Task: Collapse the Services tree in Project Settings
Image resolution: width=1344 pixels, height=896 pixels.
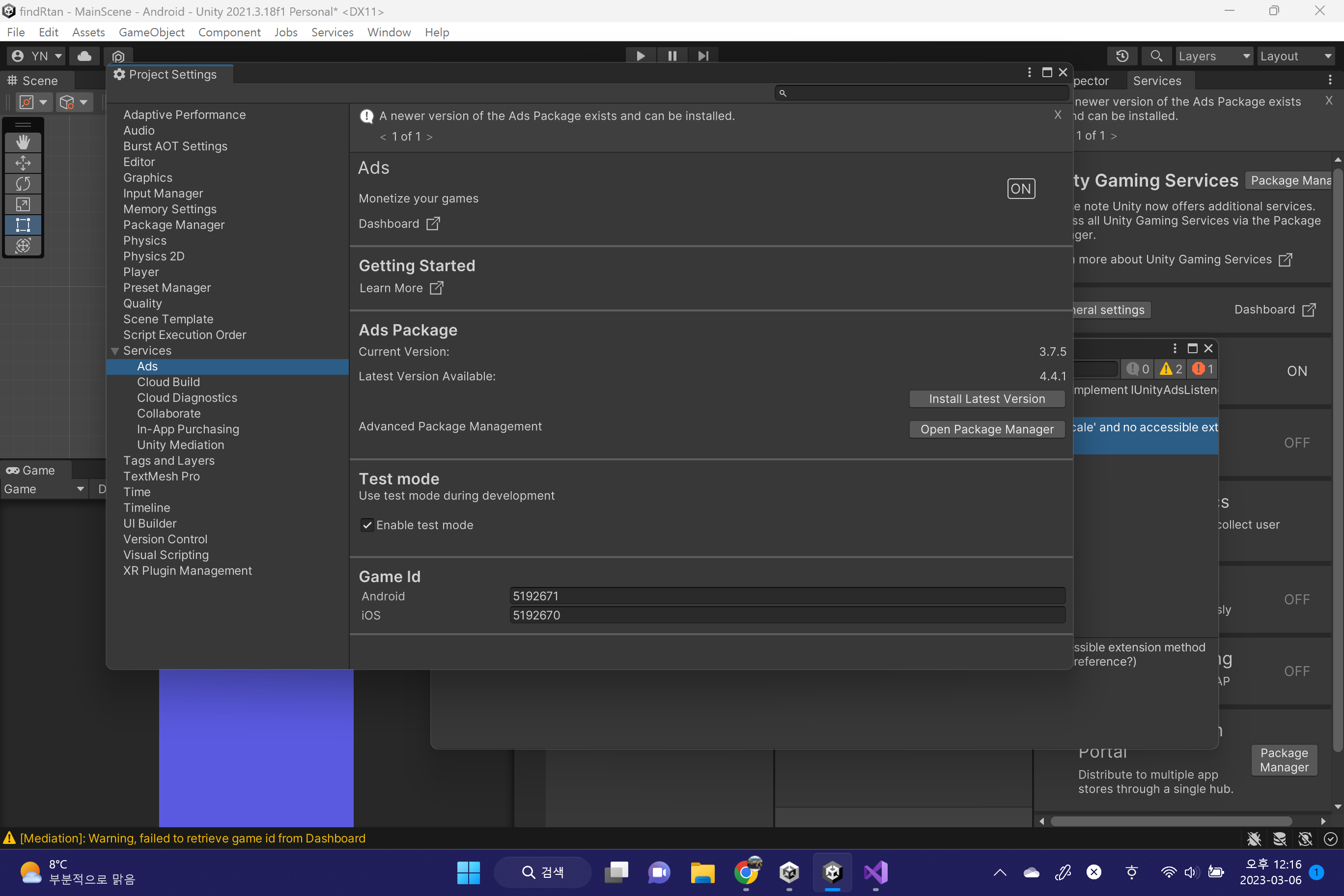Action: pos(115,351)
